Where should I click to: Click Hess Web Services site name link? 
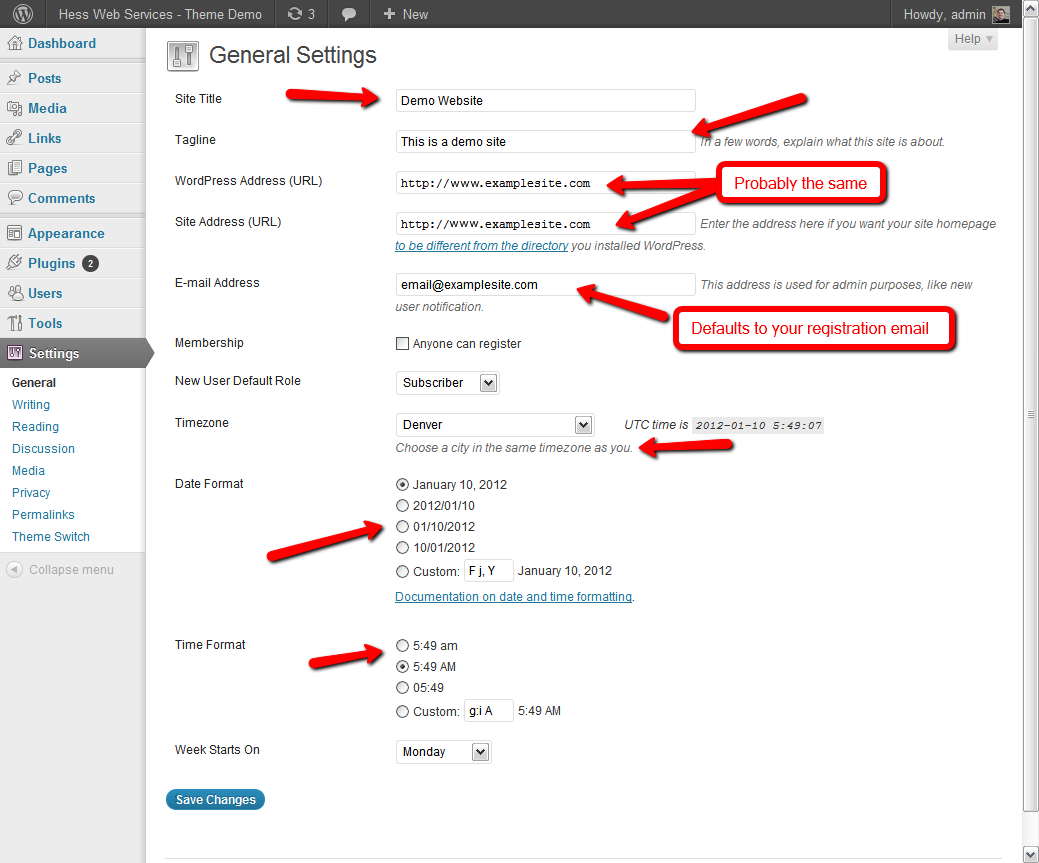[160, 14]
